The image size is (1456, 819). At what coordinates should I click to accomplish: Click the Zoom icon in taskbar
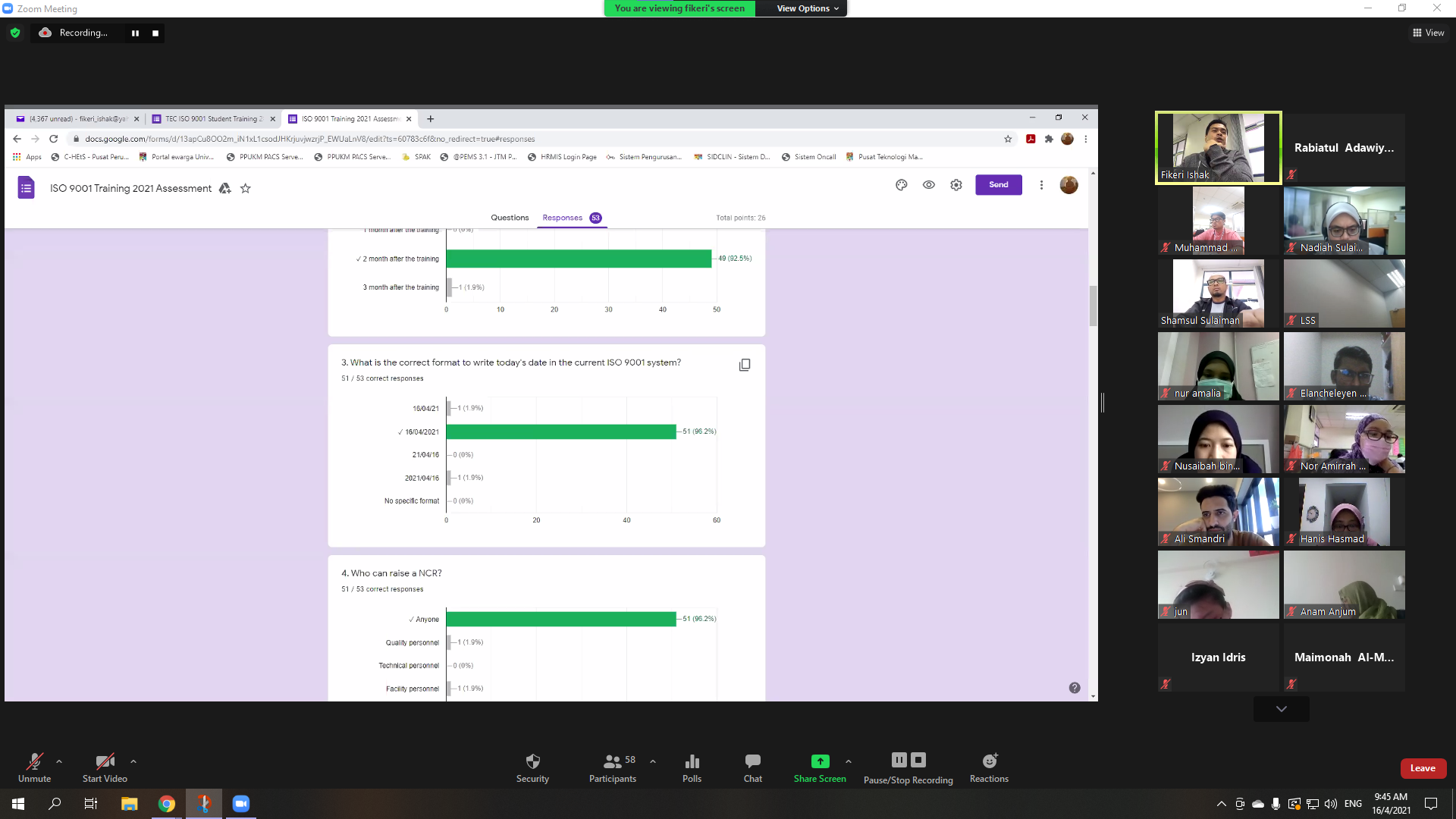(x=241, y=804)
